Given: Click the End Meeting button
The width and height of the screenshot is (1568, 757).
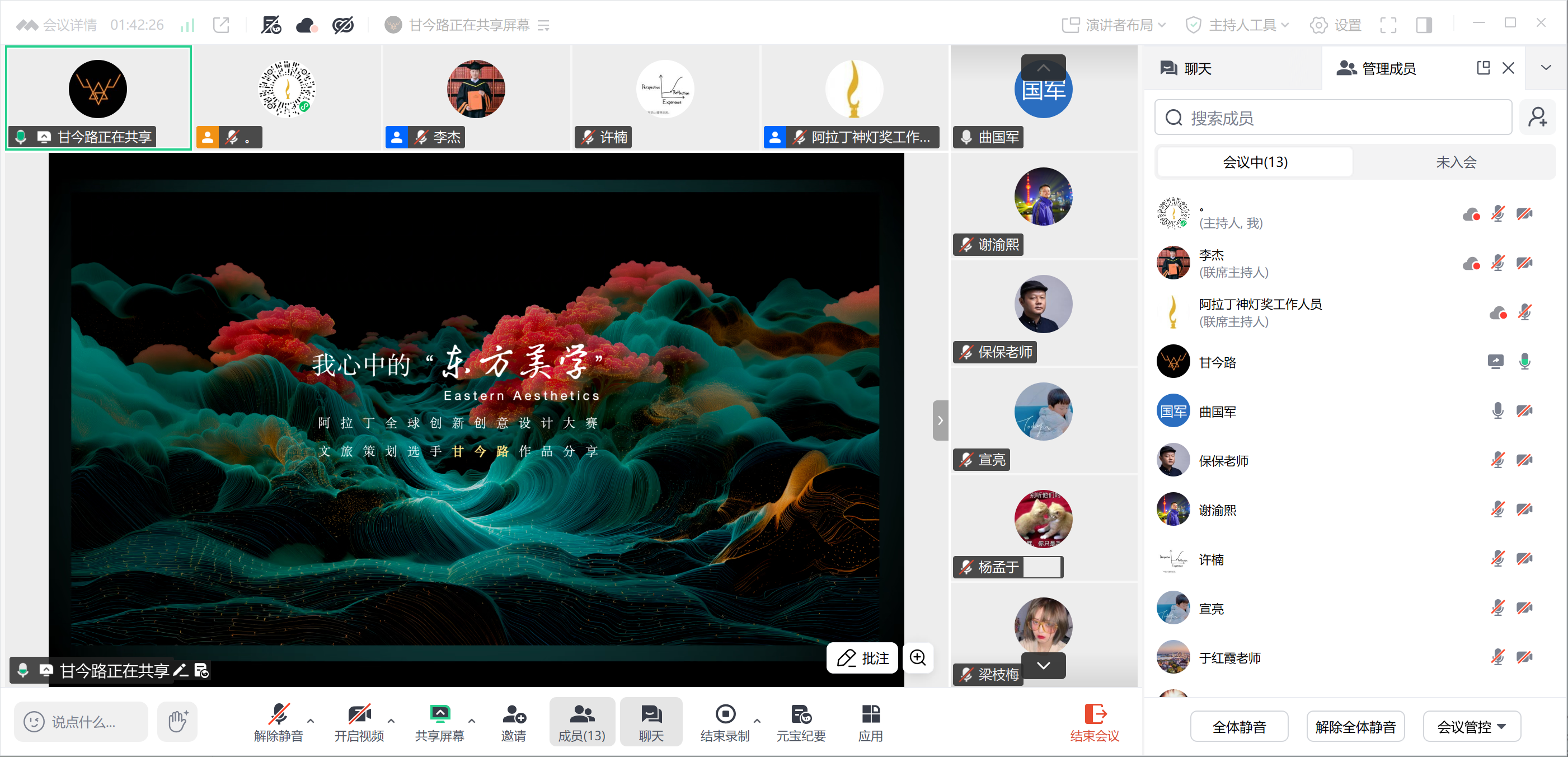Looking at the screenshot, I should (1095, 723).
